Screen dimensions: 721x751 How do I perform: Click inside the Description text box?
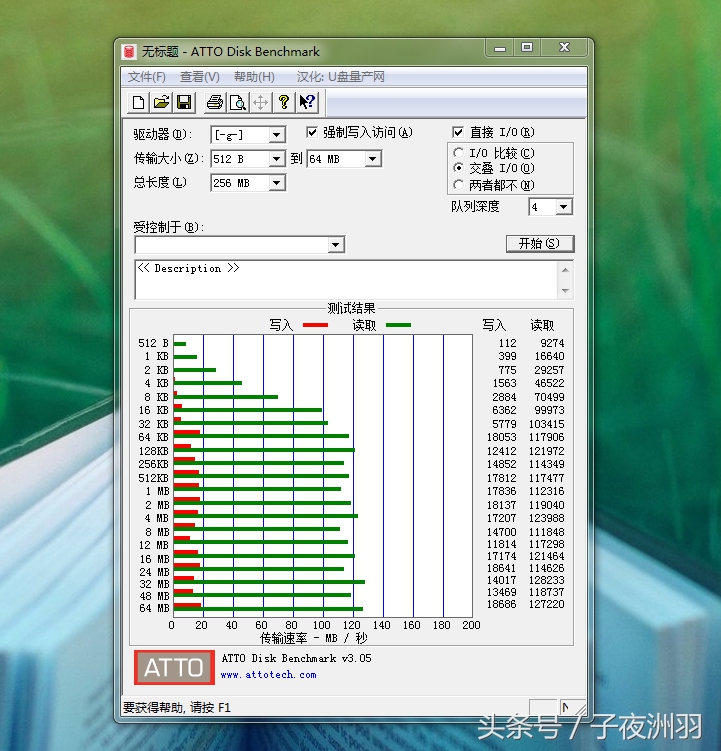(347, 280)
